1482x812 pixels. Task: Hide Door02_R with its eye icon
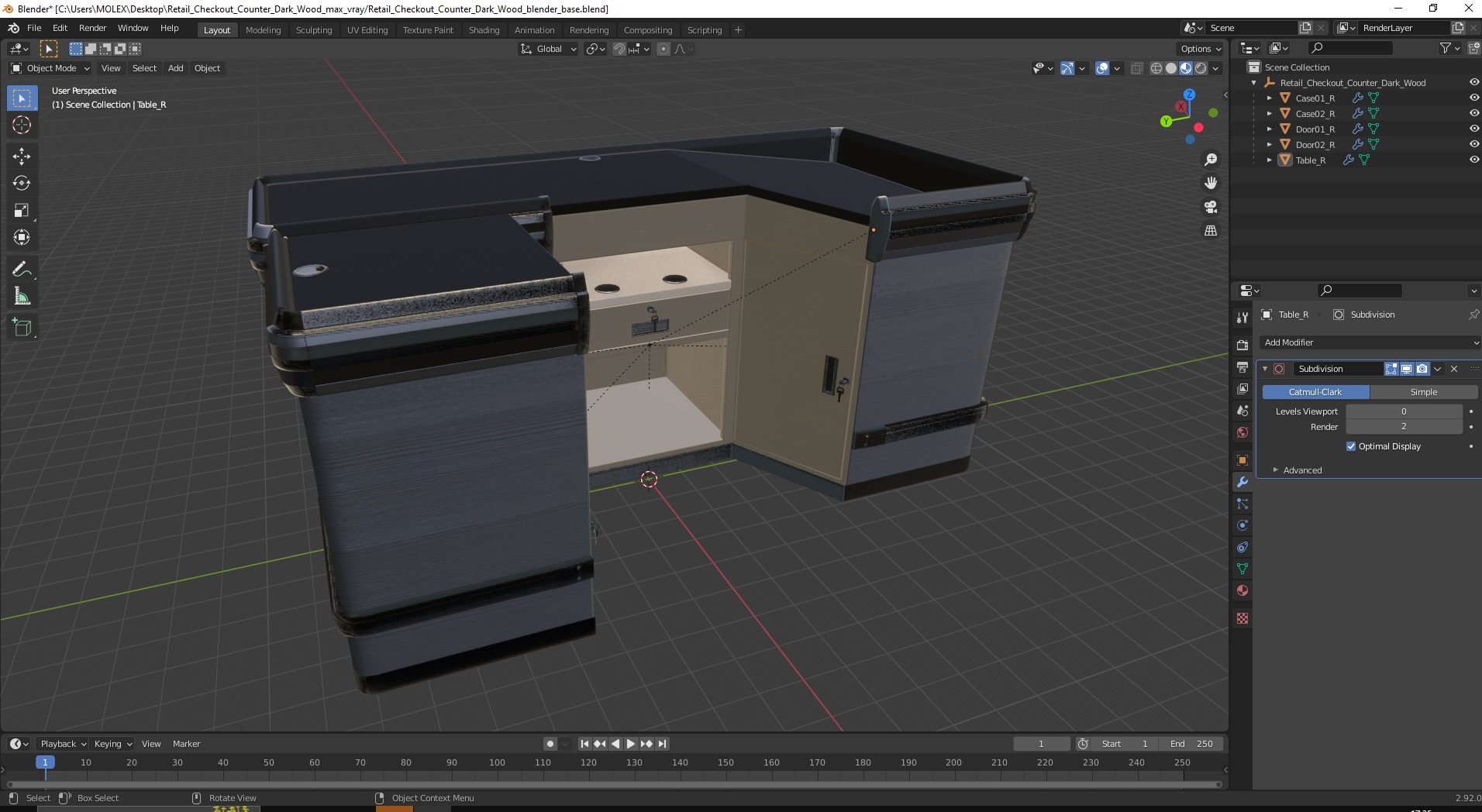point(1473,144)
